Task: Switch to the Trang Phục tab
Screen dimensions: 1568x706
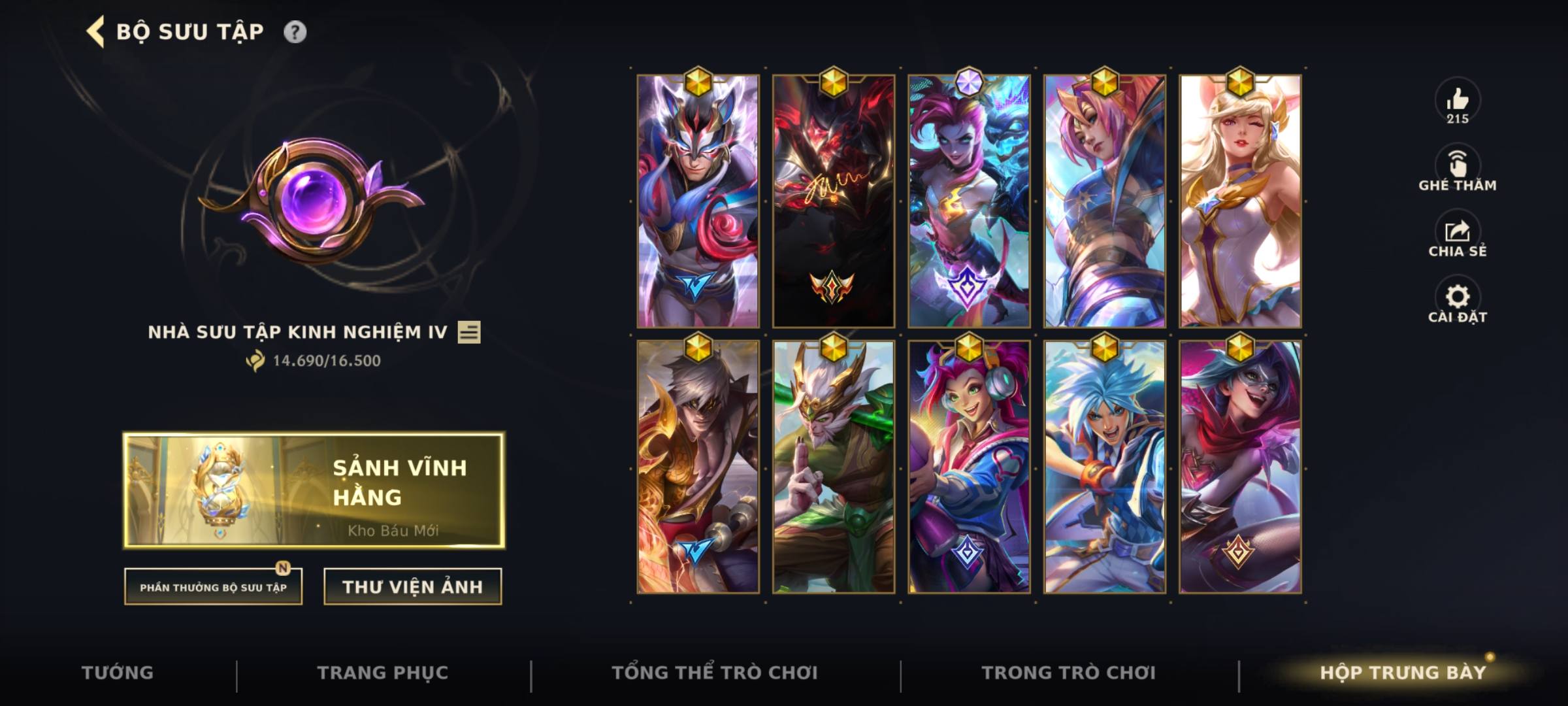Action: pyautogui.click(x=383, y=672)
